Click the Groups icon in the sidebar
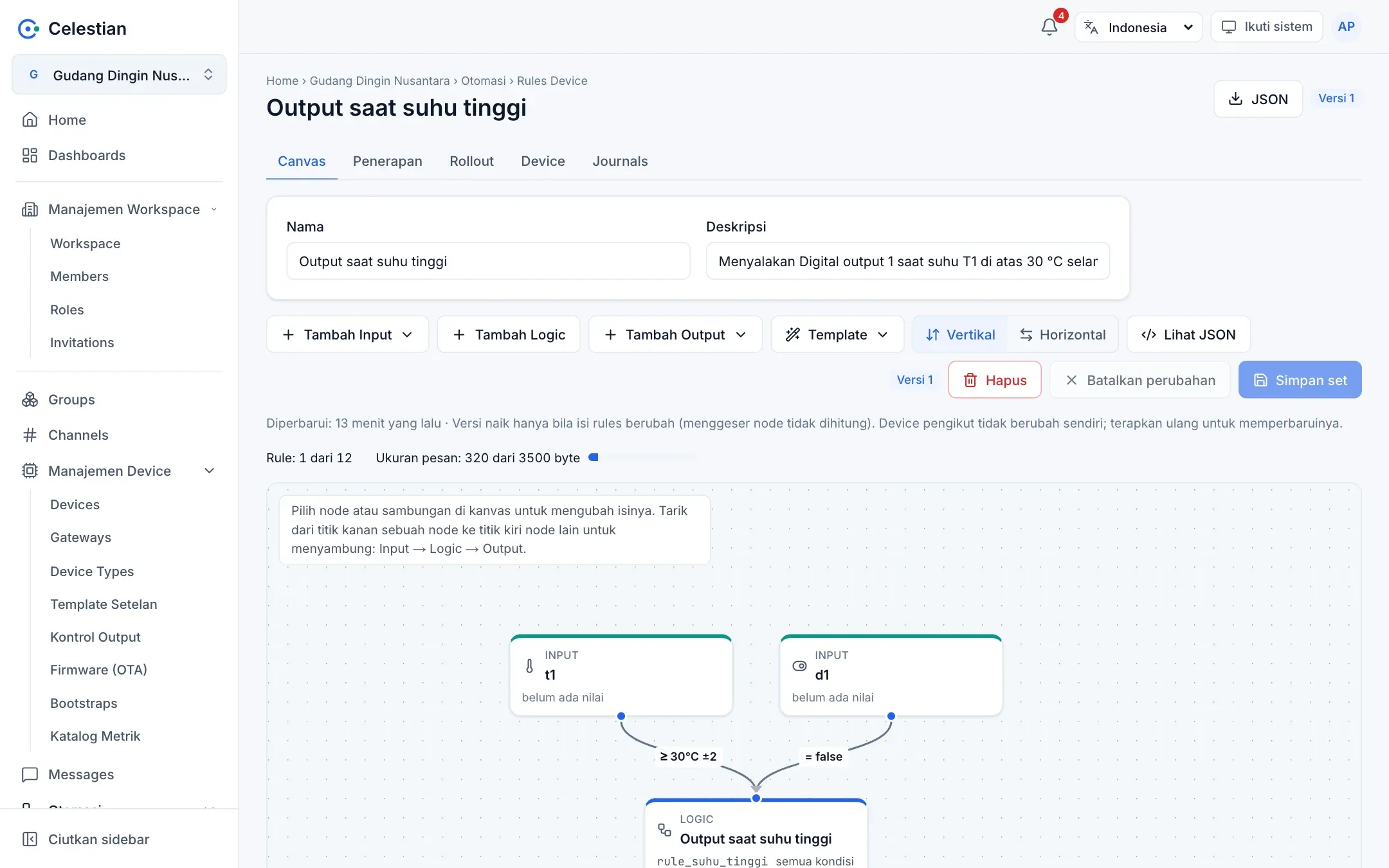 30,399
